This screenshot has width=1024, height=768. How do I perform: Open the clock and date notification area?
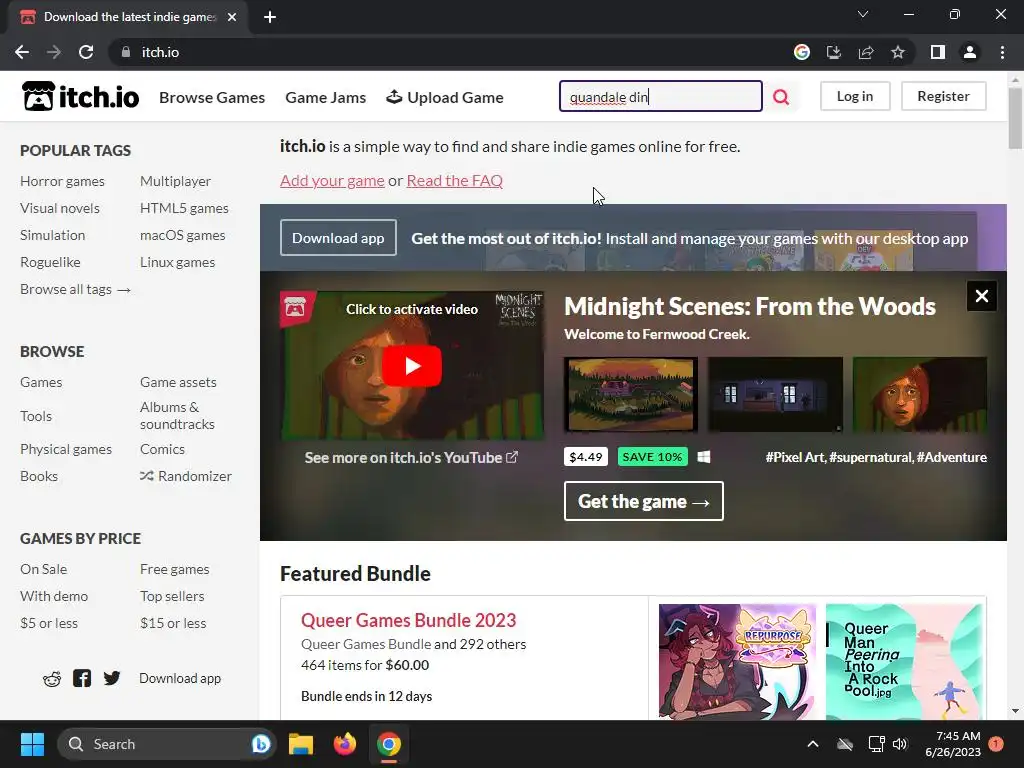pos(953,744)
